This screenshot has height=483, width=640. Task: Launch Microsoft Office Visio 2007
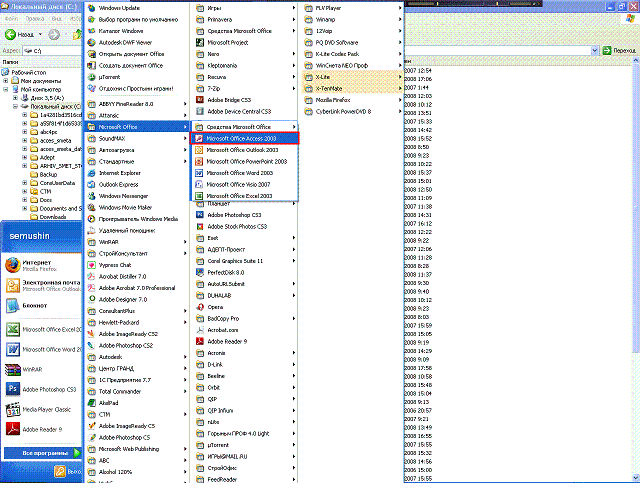tap(245, 185)
